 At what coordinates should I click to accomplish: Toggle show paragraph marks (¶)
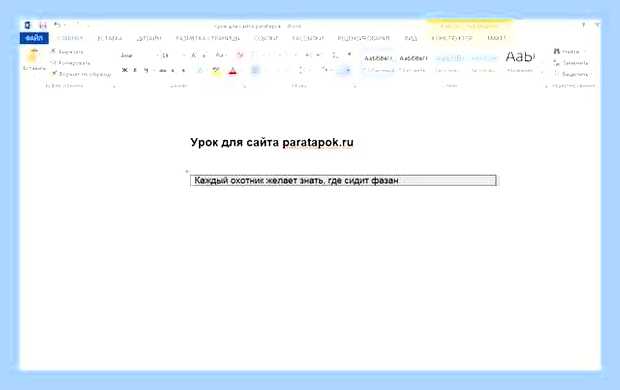pos(349,55)
